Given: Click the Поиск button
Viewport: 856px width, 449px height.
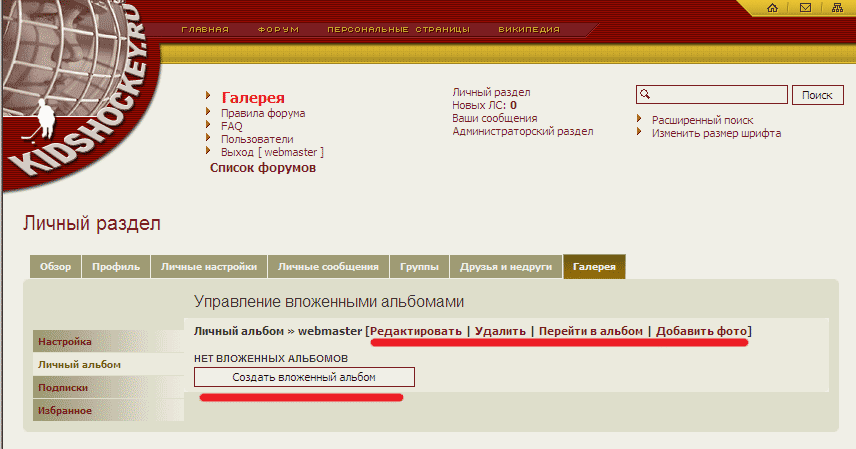Looking at the screenshot, I should 817,95.
